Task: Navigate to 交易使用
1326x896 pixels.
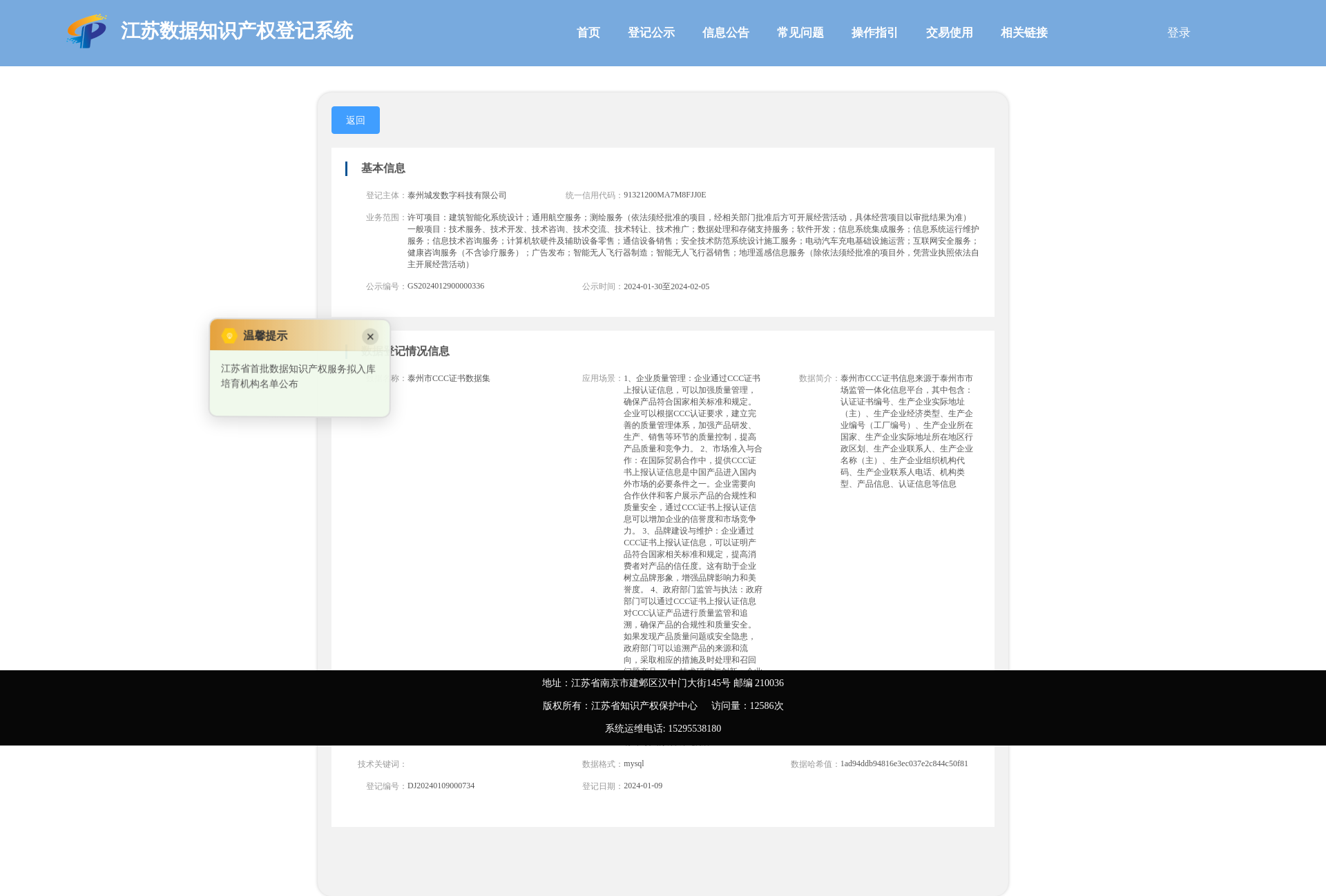Action: (950, 32)
